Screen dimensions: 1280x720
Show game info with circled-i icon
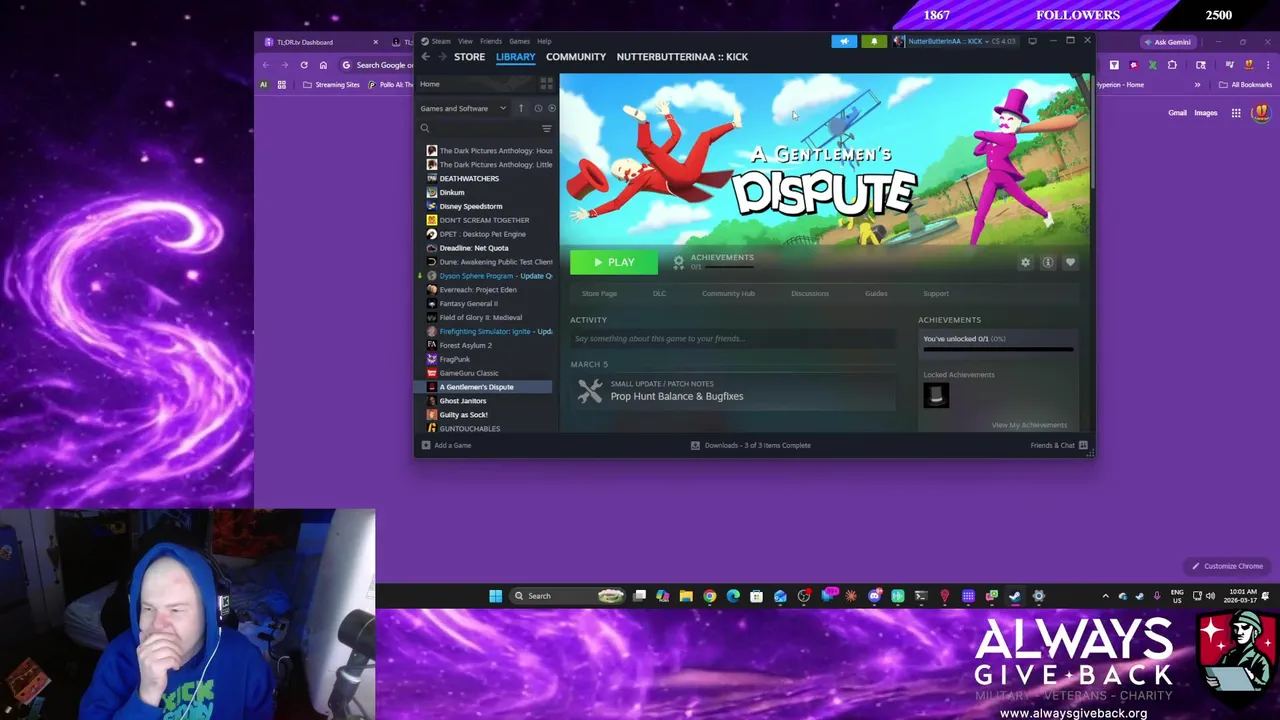click(1048, 262)
